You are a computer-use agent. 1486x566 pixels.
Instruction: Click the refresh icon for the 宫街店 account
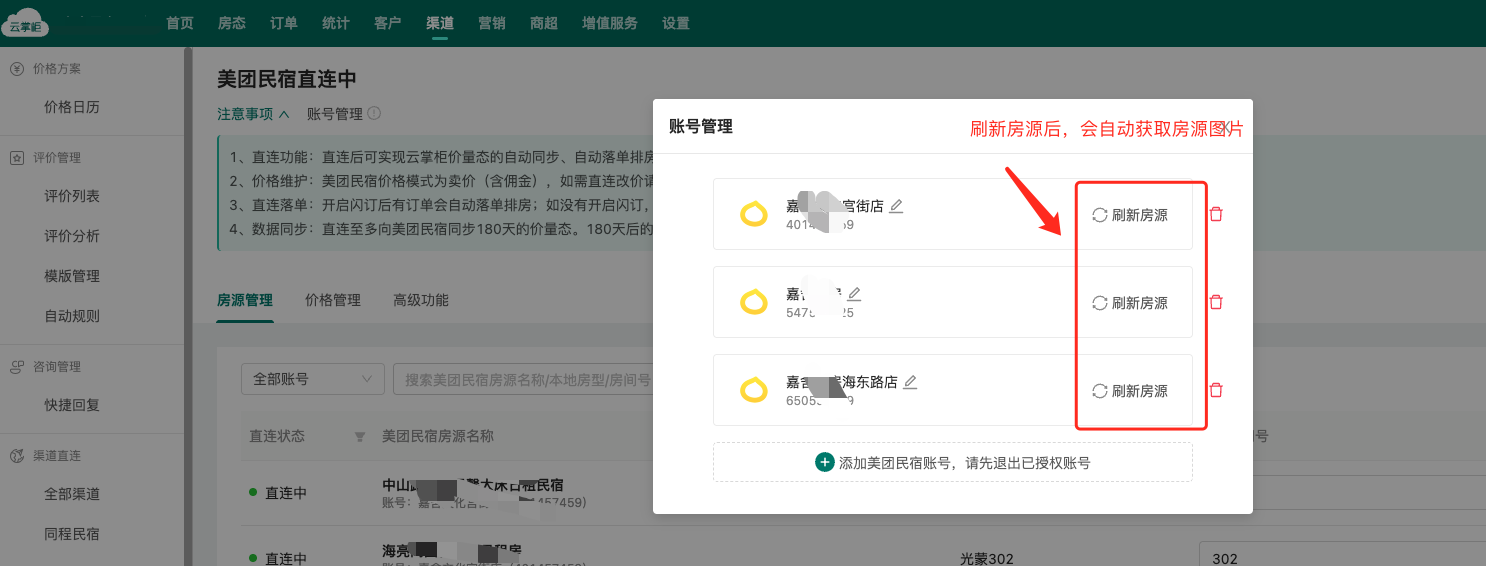[x=1099, y=215]
